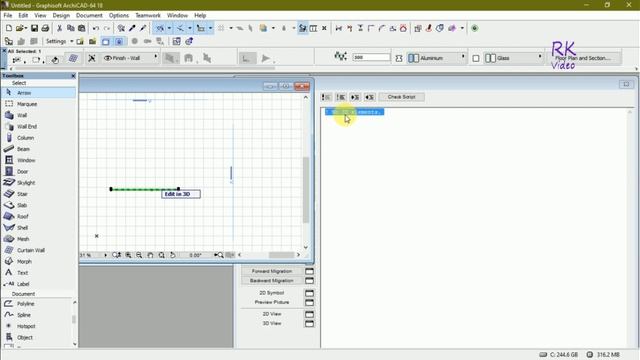
Task: Open the Settings dropdown arrow
Action: (x=72, y=41)
